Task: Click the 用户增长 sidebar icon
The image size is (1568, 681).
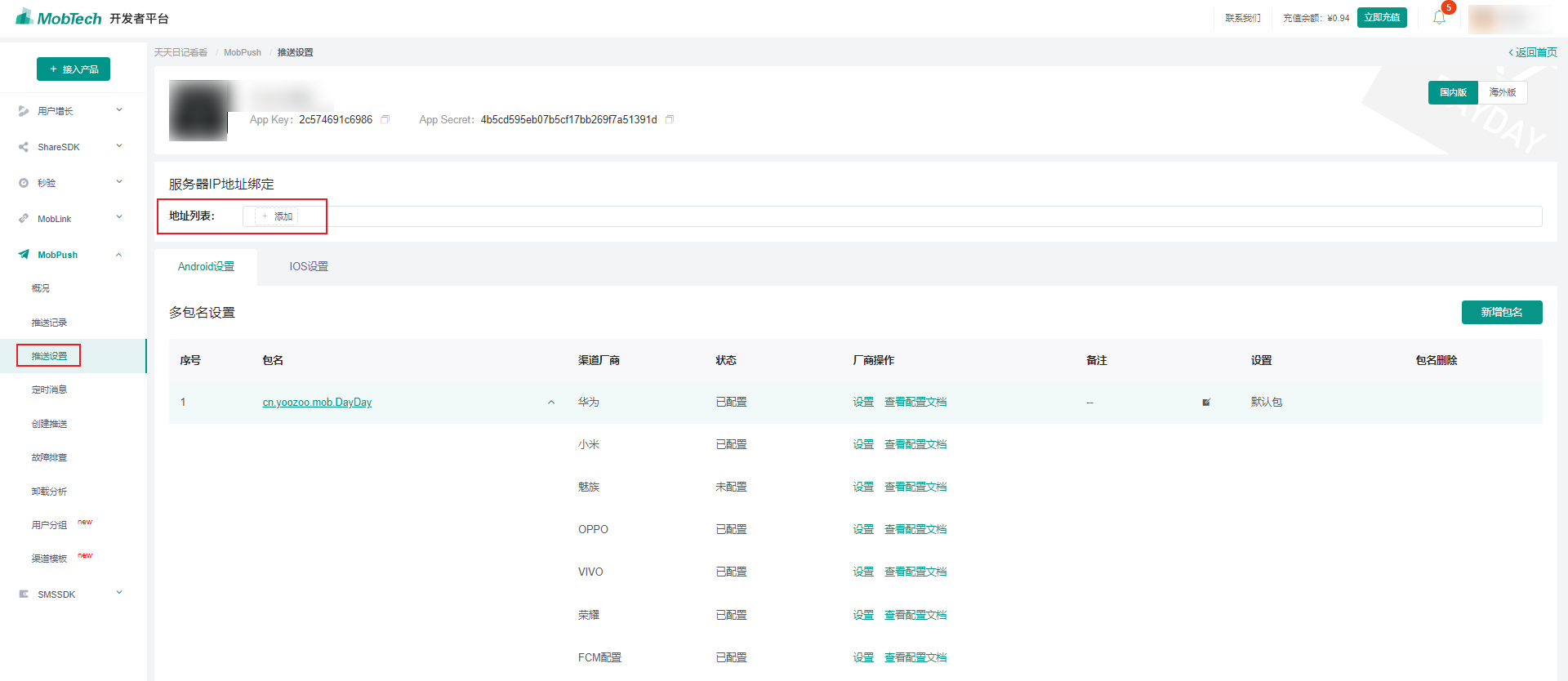Action: (x=24, y=111)
